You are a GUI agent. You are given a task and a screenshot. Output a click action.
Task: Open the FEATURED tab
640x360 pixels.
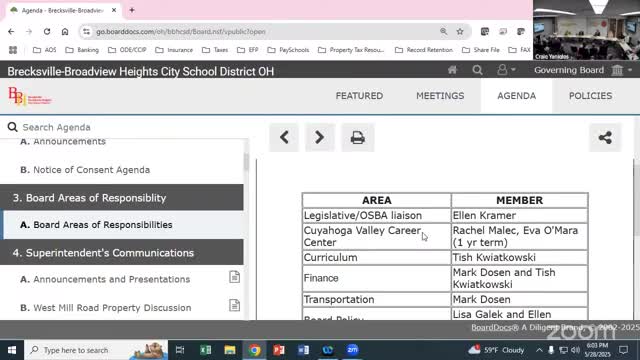point(359,96)
